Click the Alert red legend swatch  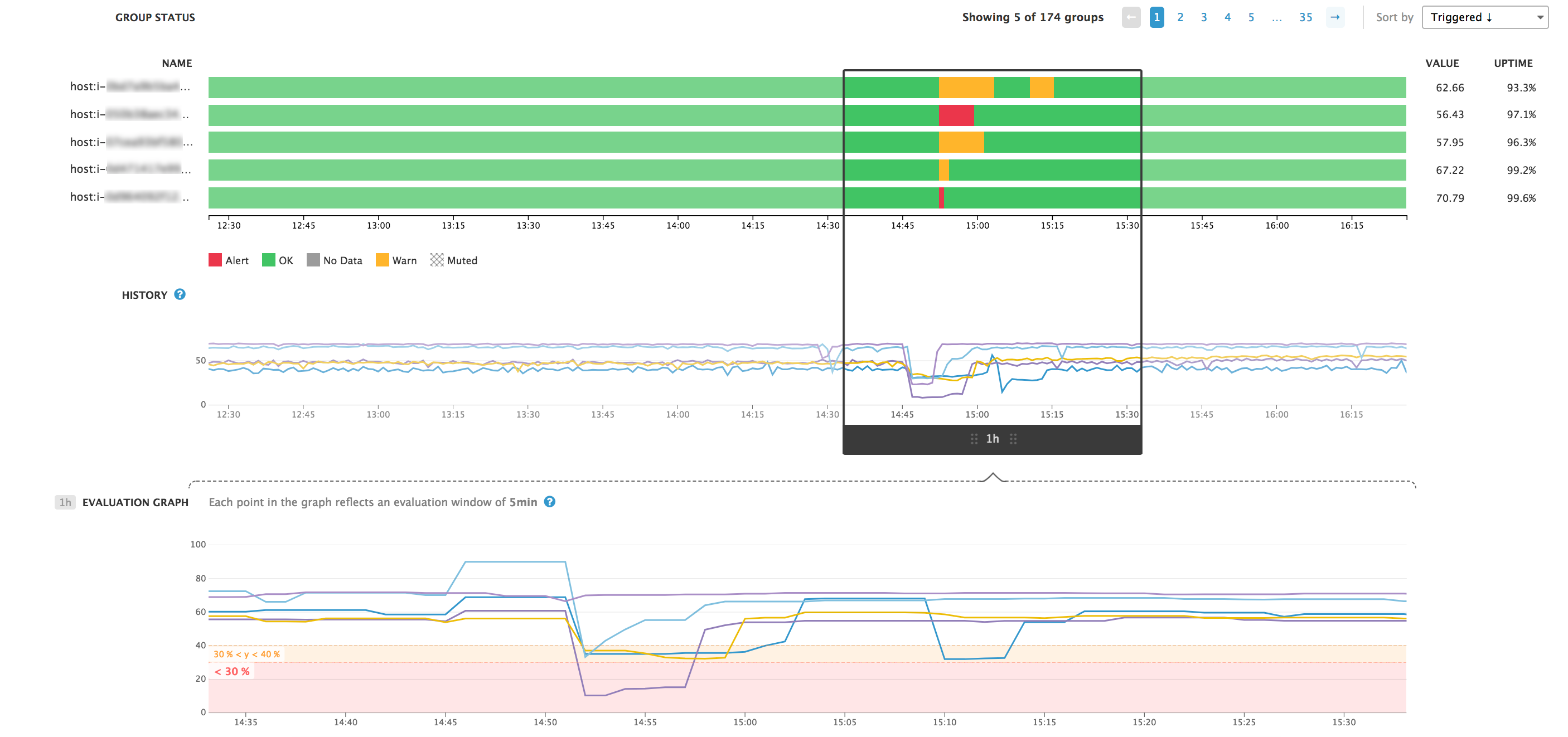(215, 260)
